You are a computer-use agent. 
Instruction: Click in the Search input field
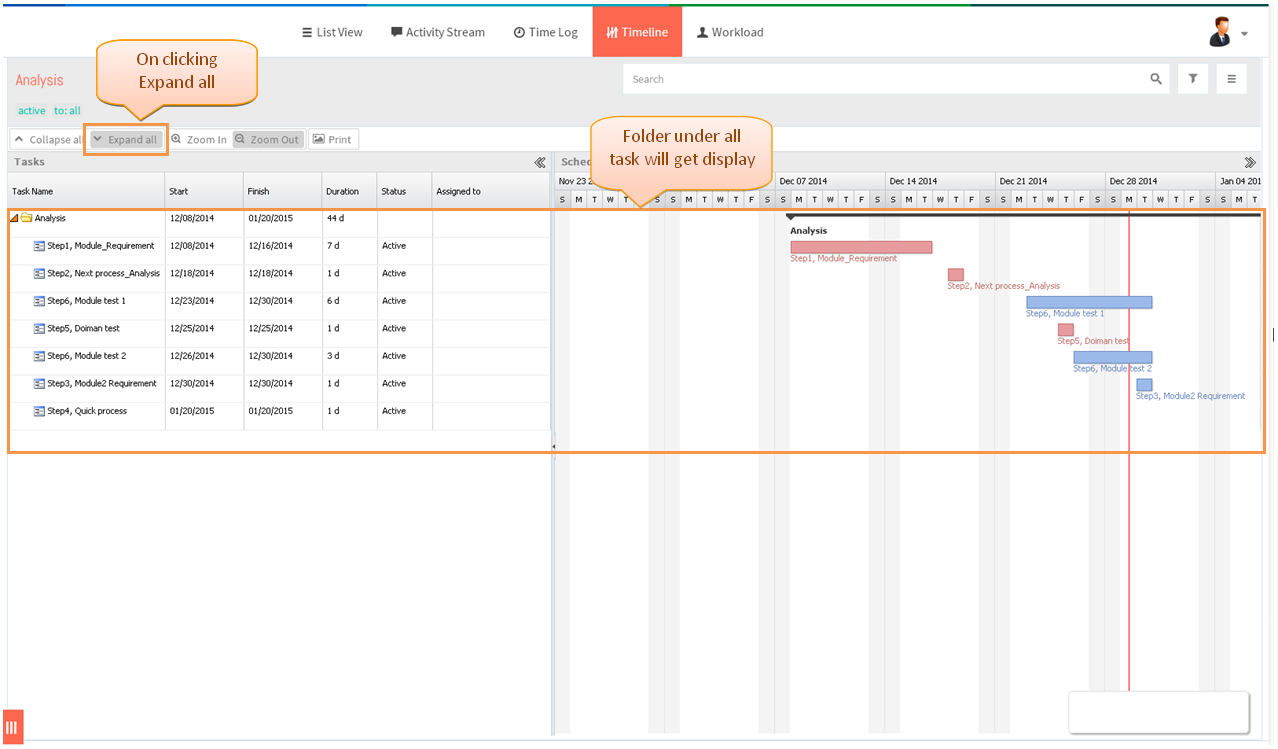[885, 79]
